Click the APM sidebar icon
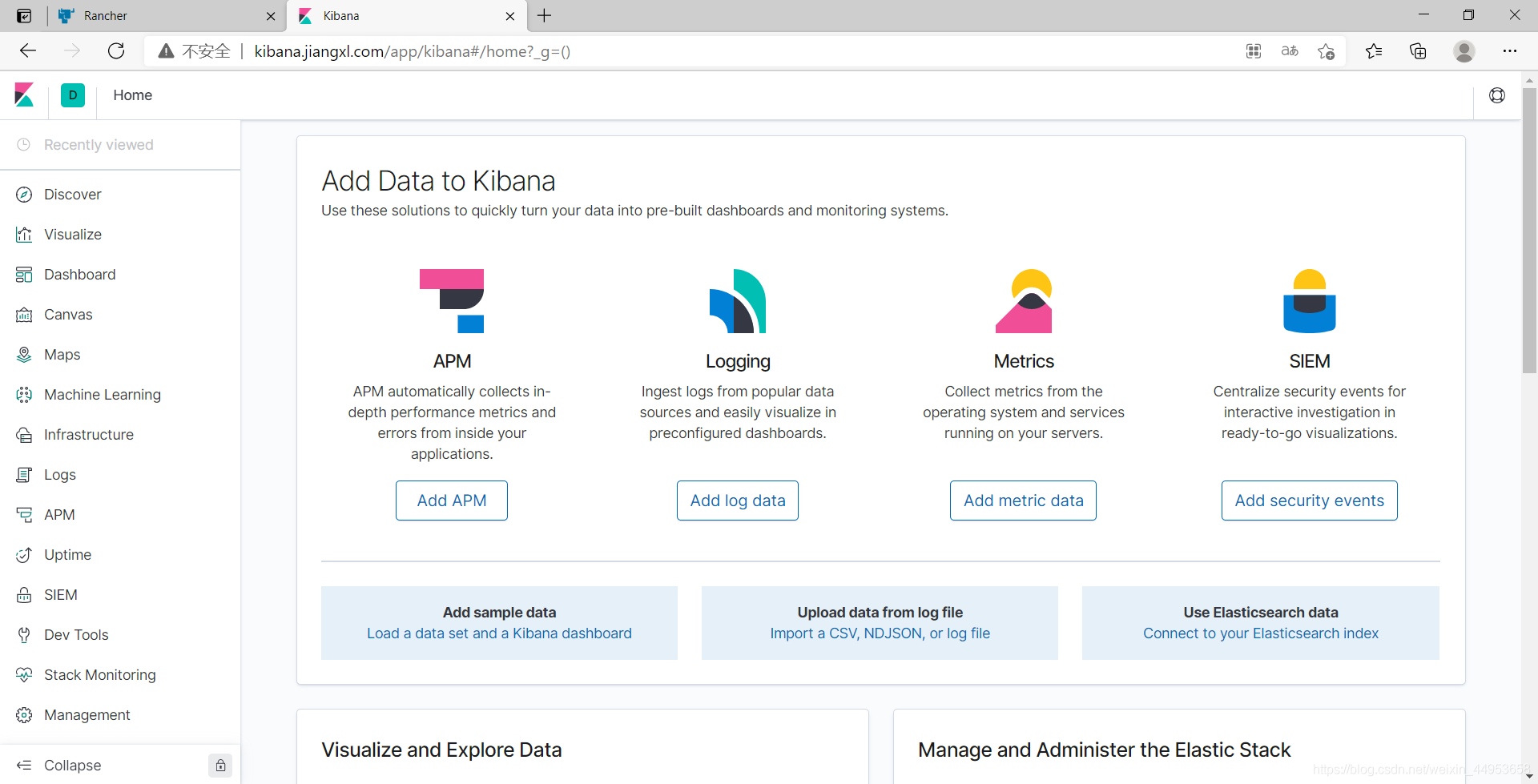The width and height of the screenshot is (1538, 784). coord(24,515)
